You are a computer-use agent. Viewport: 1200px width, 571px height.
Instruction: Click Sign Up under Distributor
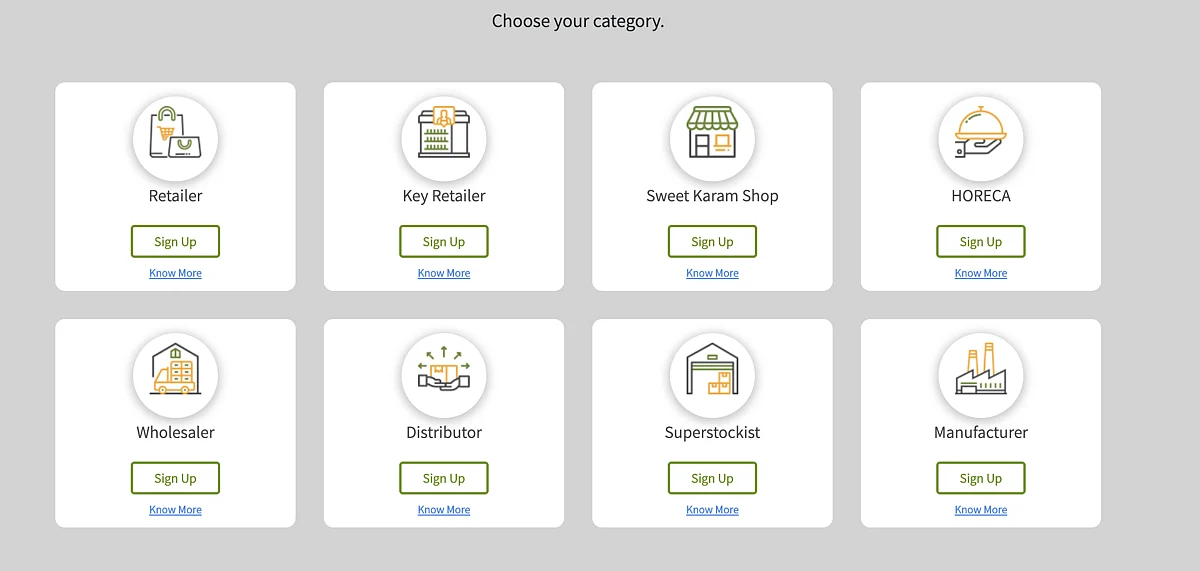(x=444, y=478)
